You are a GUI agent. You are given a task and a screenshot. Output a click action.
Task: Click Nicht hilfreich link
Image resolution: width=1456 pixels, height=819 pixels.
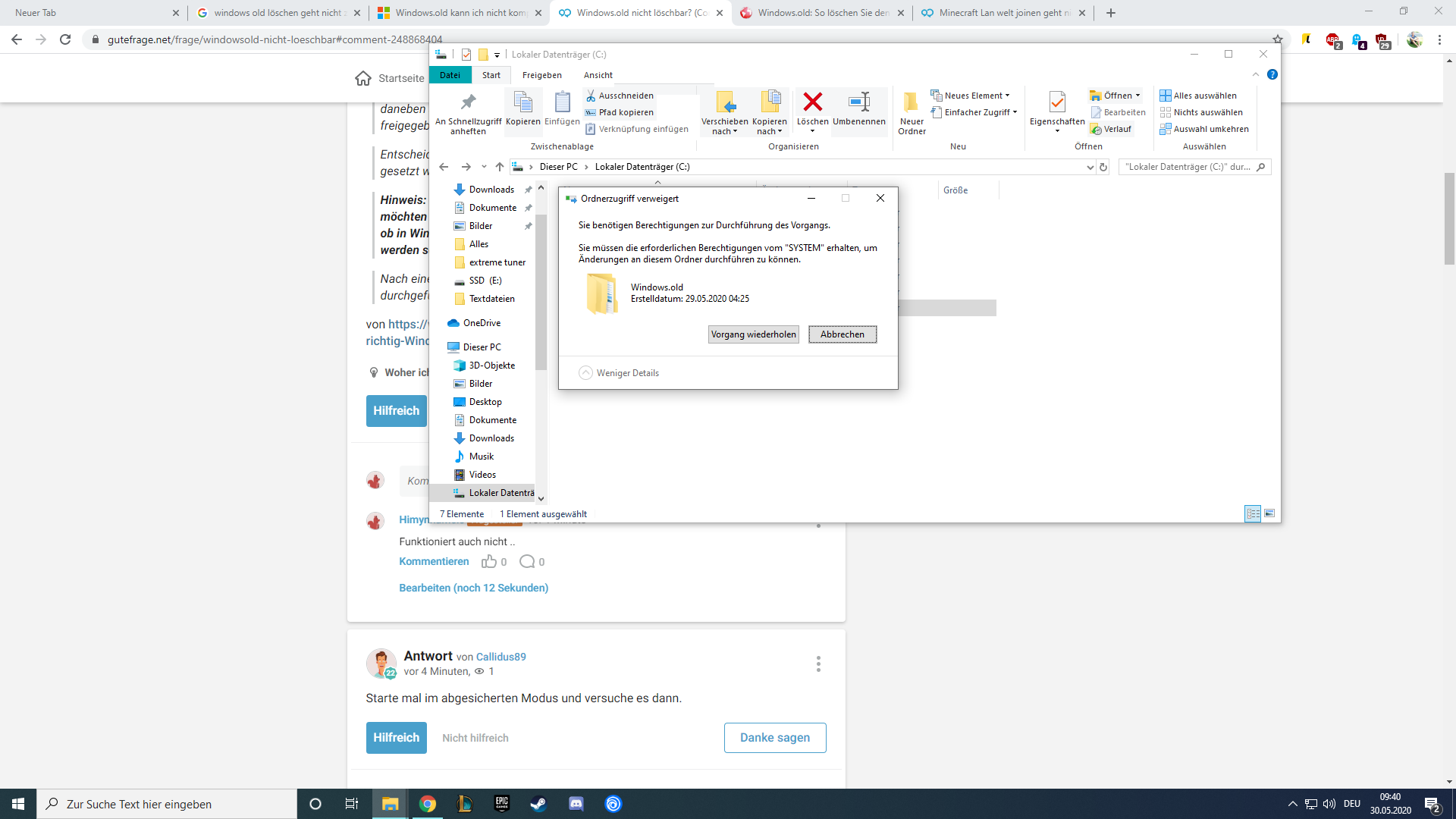pos(475,738)
